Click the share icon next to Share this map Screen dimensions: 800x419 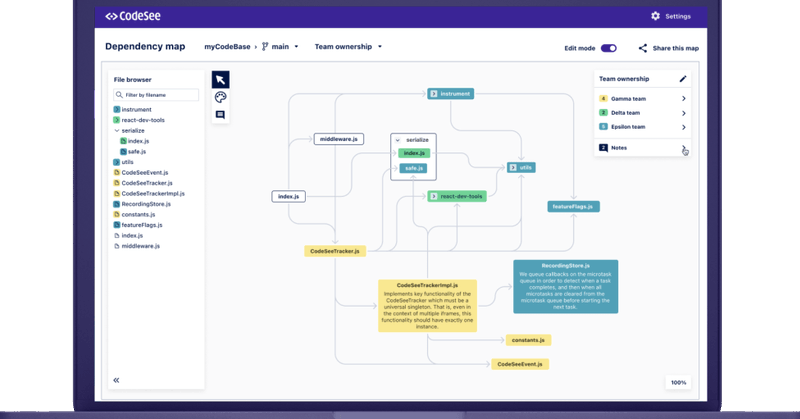point(643,48)
